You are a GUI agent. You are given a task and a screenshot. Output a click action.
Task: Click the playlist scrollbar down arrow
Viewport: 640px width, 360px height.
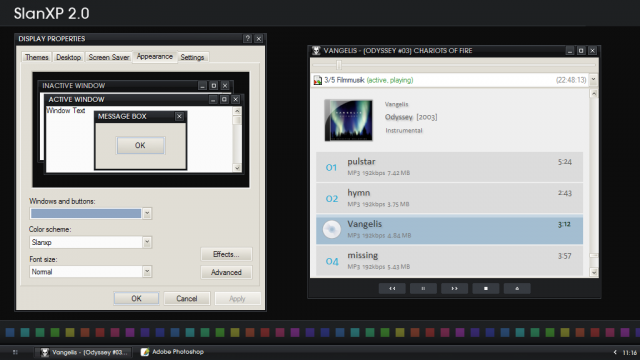pyautogui.click(x=593, y=272)
